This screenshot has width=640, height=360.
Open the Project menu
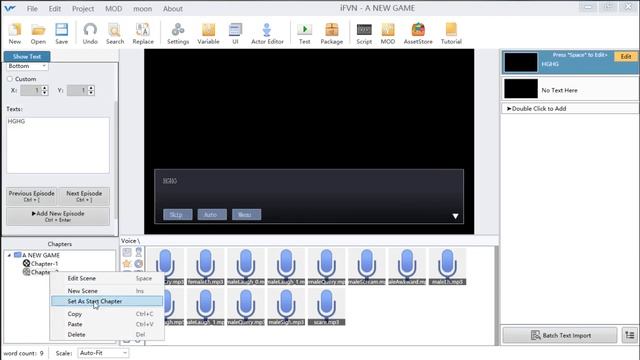point(83,9)
